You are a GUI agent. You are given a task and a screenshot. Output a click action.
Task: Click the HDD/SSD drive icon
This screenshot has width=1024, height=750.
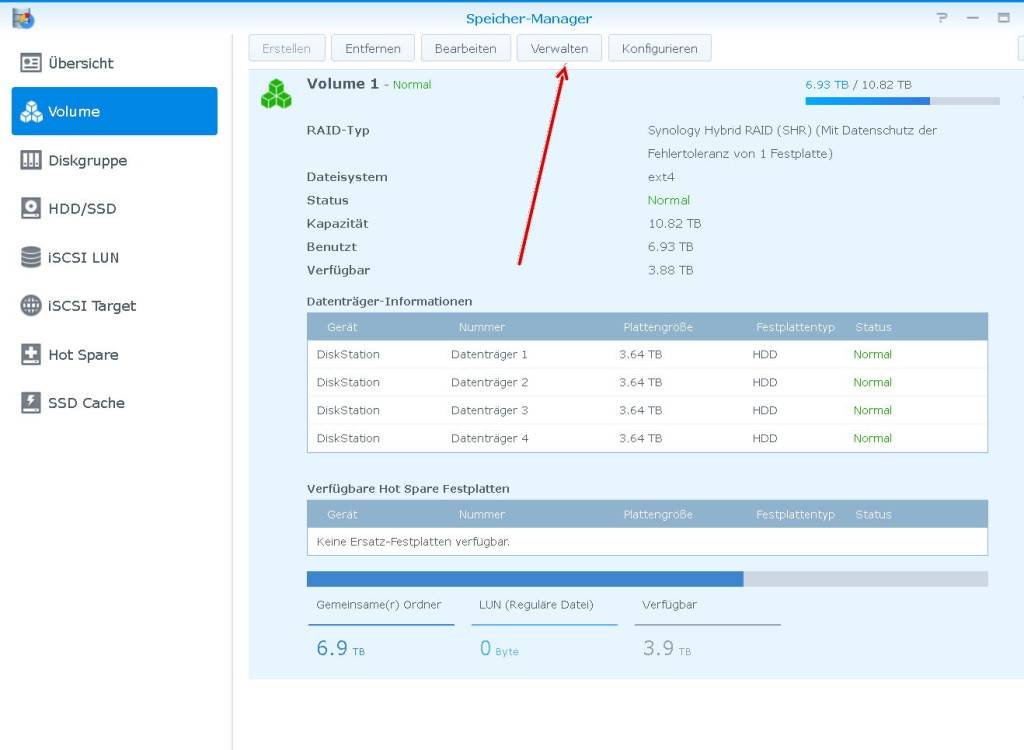[31, 208]
